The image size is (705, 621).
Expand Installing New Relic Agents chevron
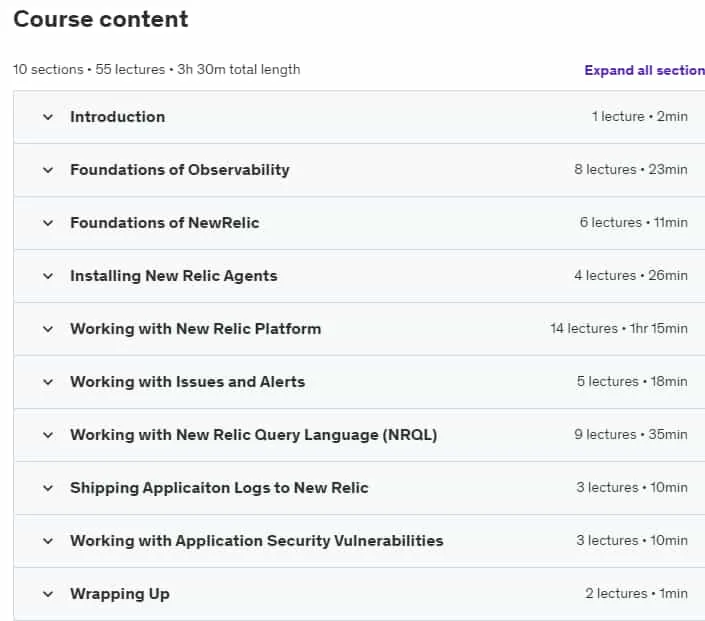pos(48,277)
